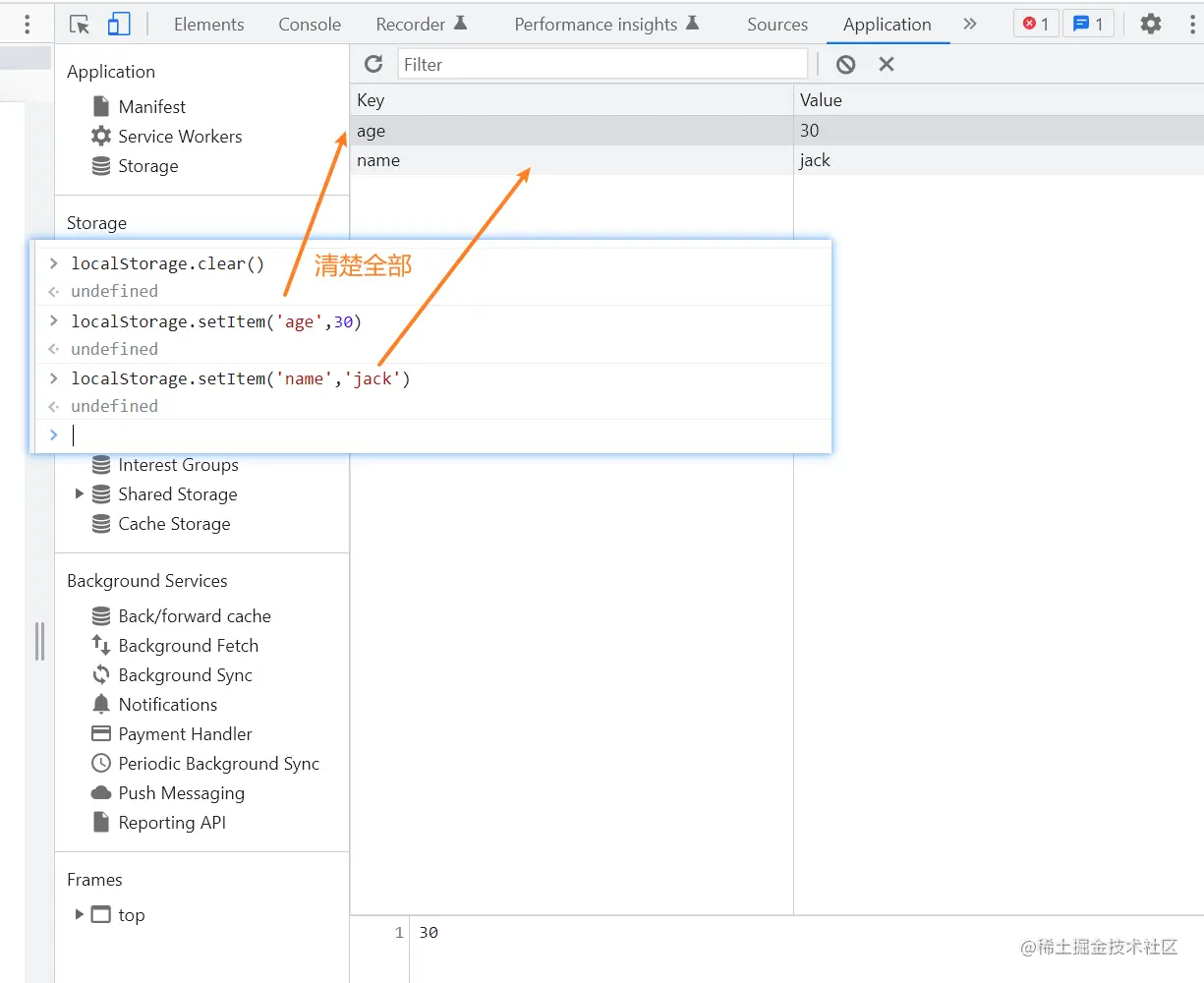Open the issues count badge
The width and height of the screenshot is (1204, 983).
point(1089,24)
